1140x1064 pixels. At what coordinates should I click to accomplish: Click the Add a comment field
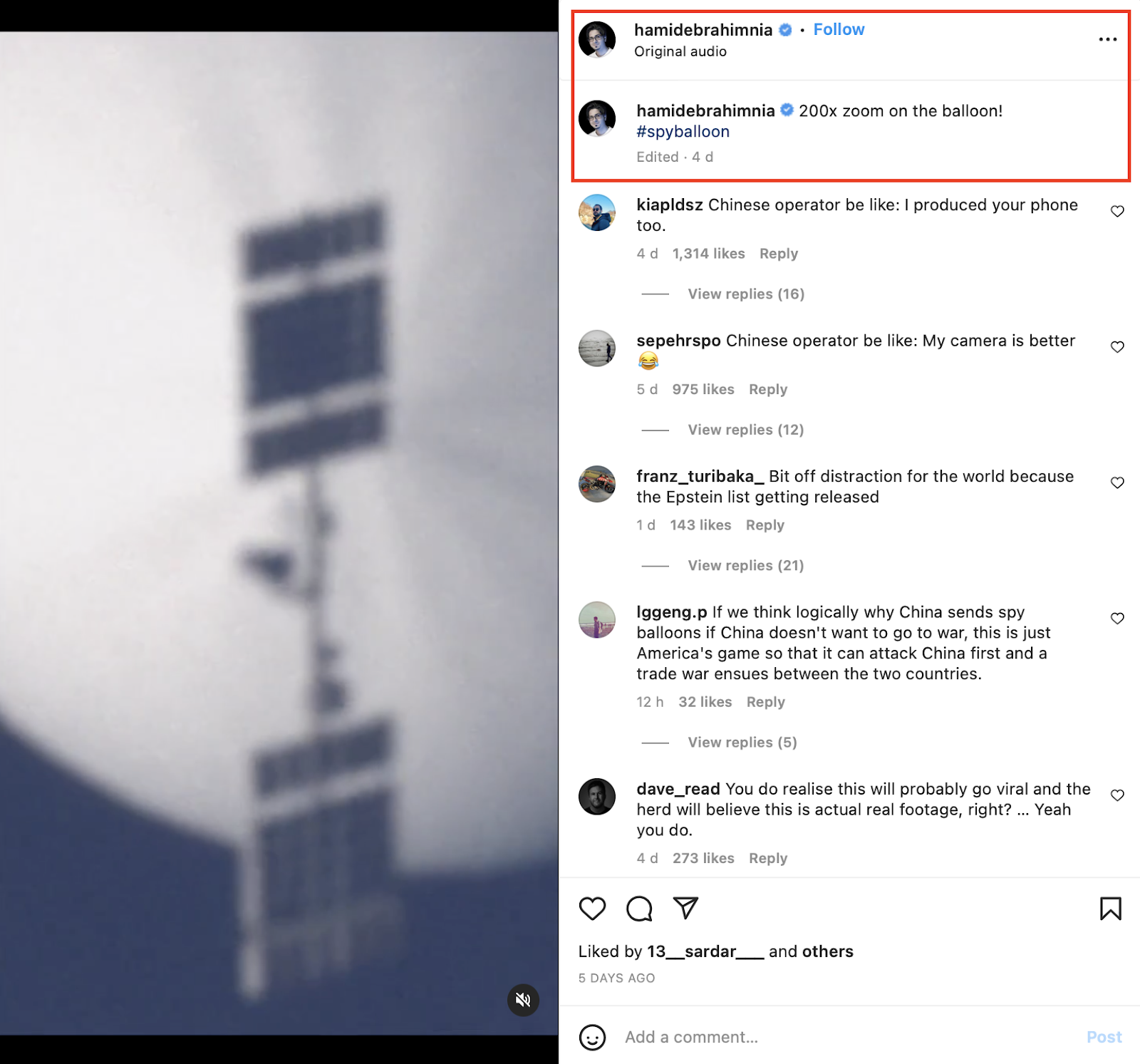coord(848,1037)
